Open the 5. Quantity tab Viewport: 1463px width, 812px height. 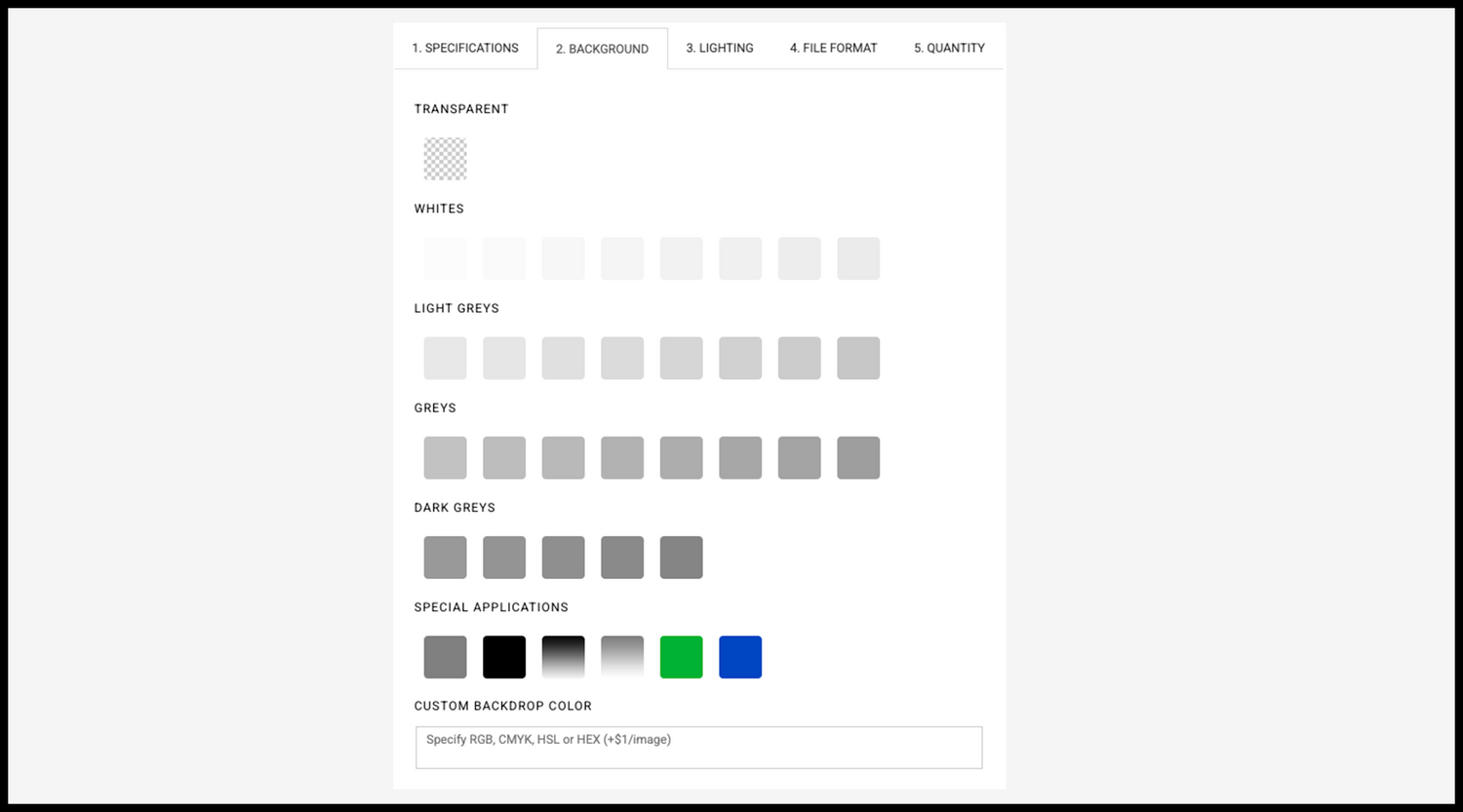pyautogui.click(x=949, y=48)
